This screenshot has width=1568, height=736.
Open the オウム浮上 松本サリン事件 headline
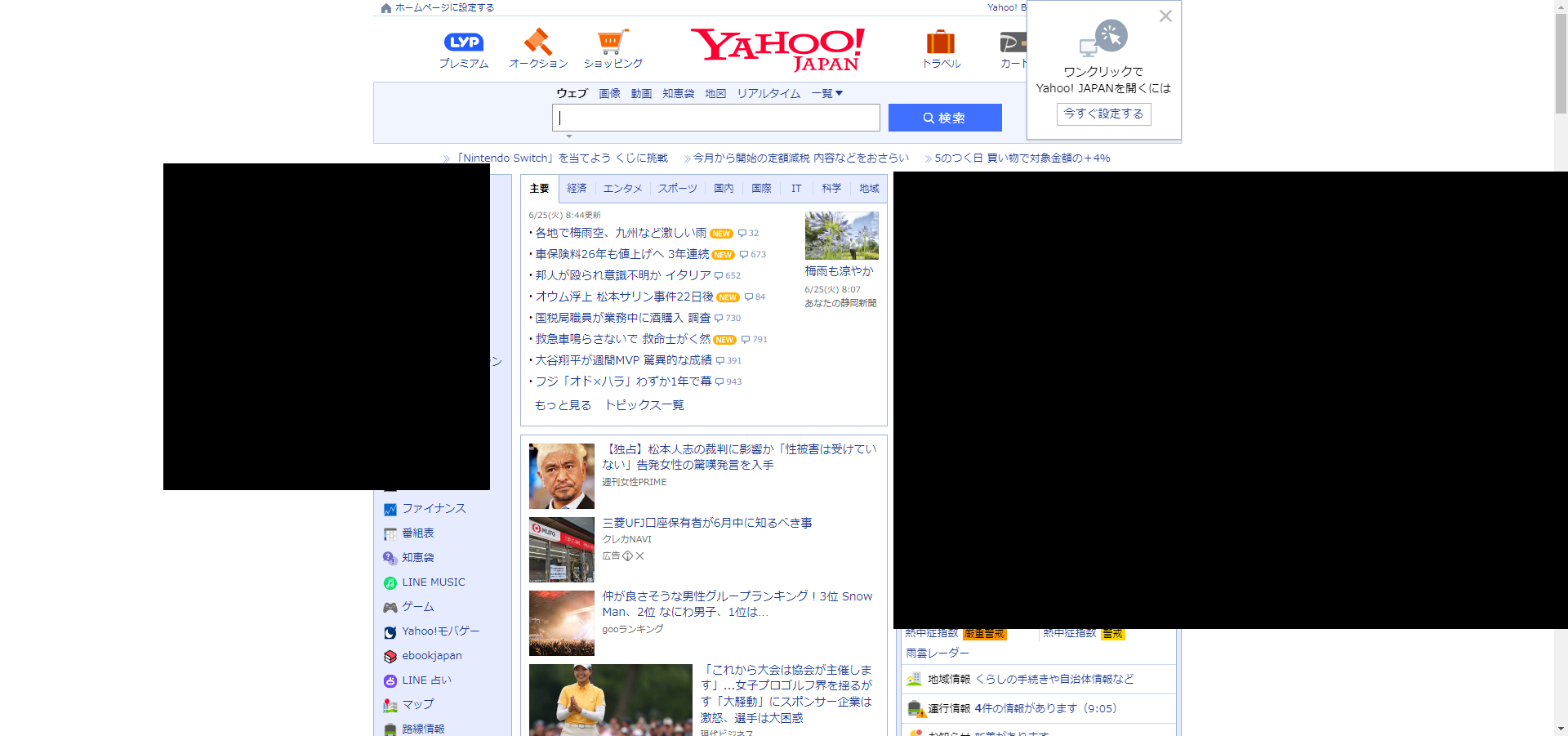[x=624, y=297]
